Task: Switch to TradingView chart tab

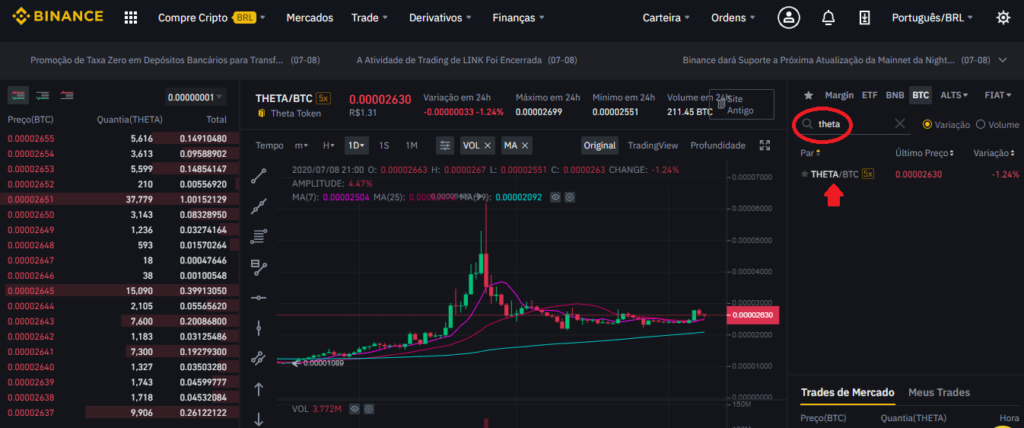Action: coord(652,145)
